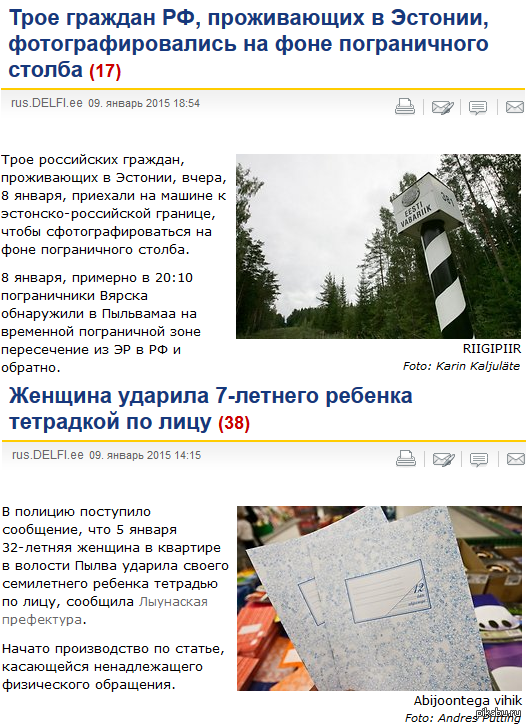Click the envelope-with-pen icon in the first article

coord(442,107)
